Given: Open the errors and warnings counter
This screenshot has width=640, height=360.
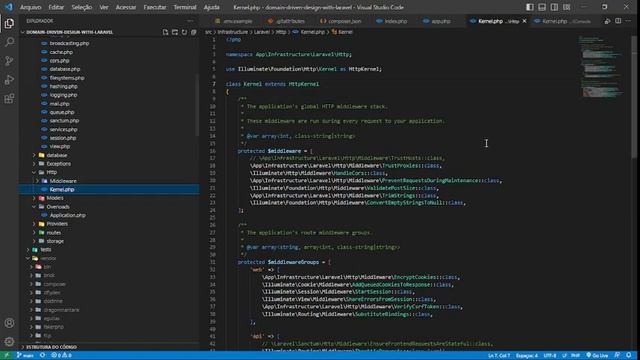Looking at the screenshot, I should (61, 356).
